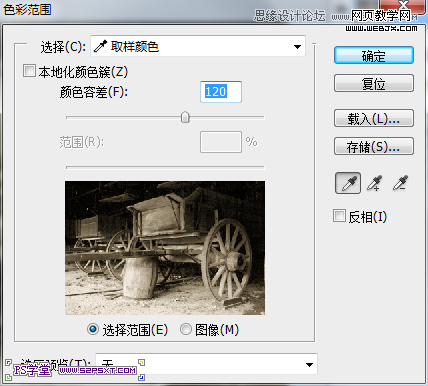
Task: Enable the 本地化颜色簇(Z) checkbox
Action: (x=29, y=71)
